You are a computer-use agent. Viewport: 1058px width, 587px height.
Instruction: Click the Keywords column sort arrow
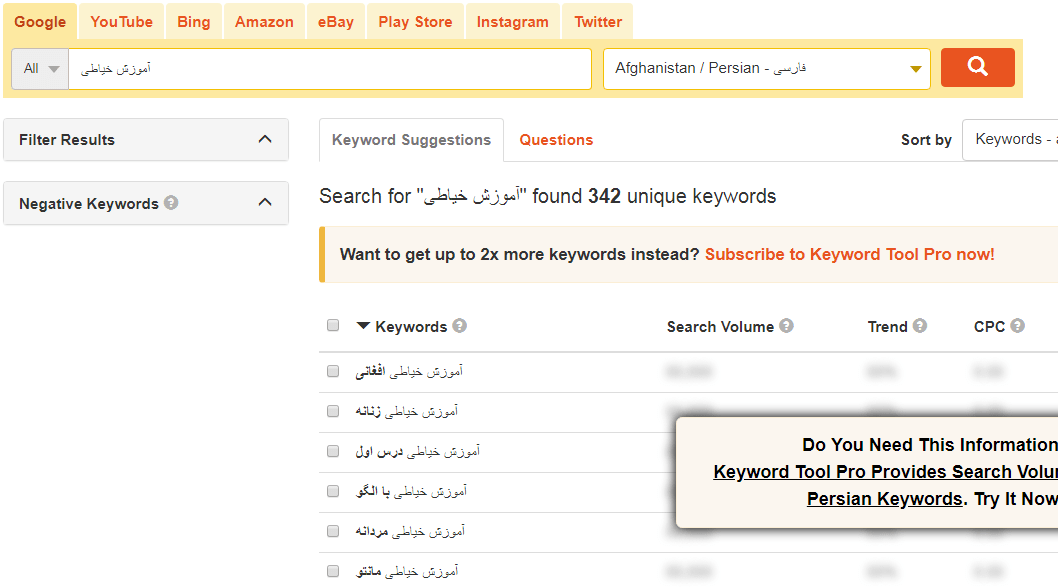click(363, 326)
